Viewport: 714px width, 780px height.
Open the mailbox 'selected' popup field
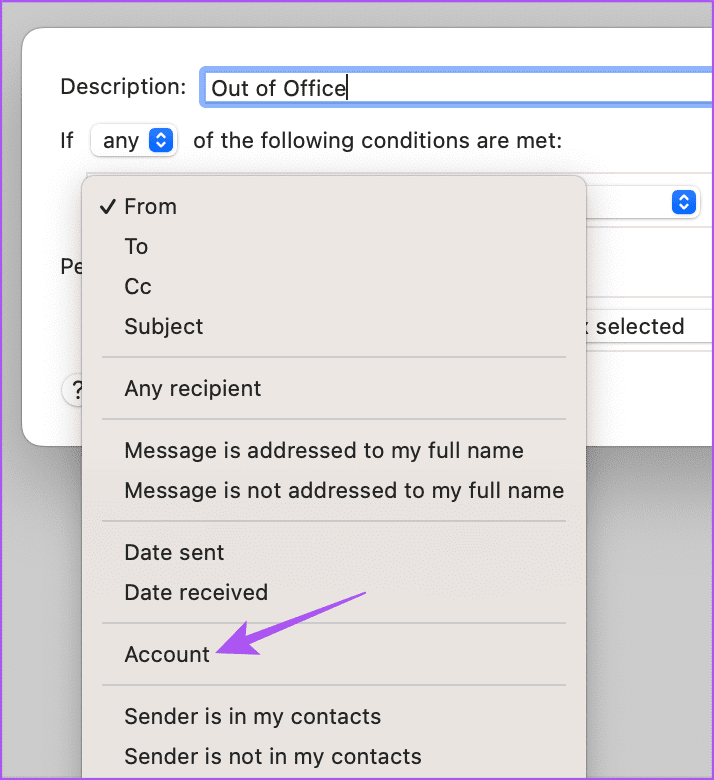pyautogui.click(x=649, y=327)
